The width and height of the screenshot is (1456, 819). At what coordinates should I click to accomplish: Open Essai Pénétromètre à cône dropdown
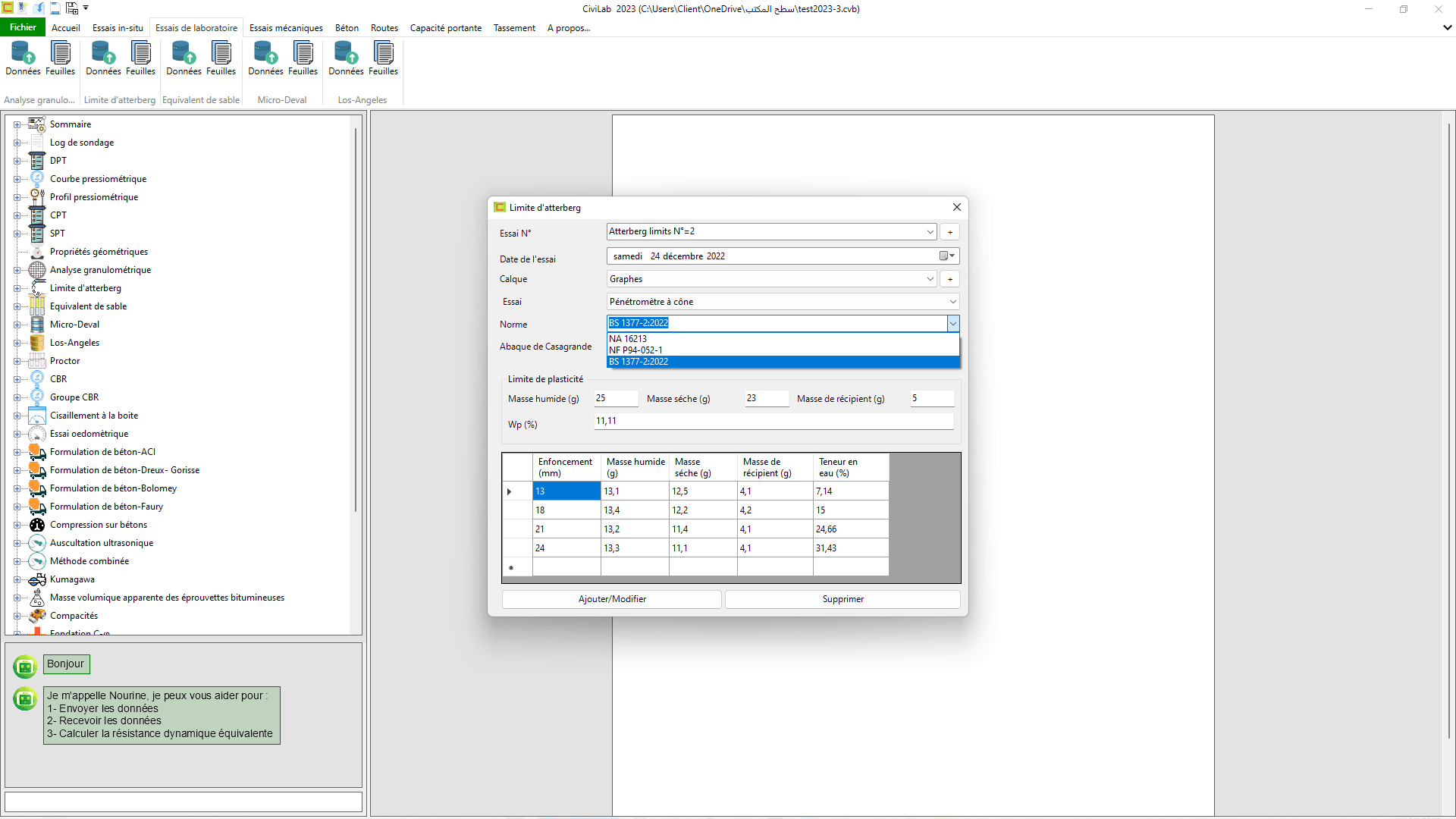click(x=952, y=302)
